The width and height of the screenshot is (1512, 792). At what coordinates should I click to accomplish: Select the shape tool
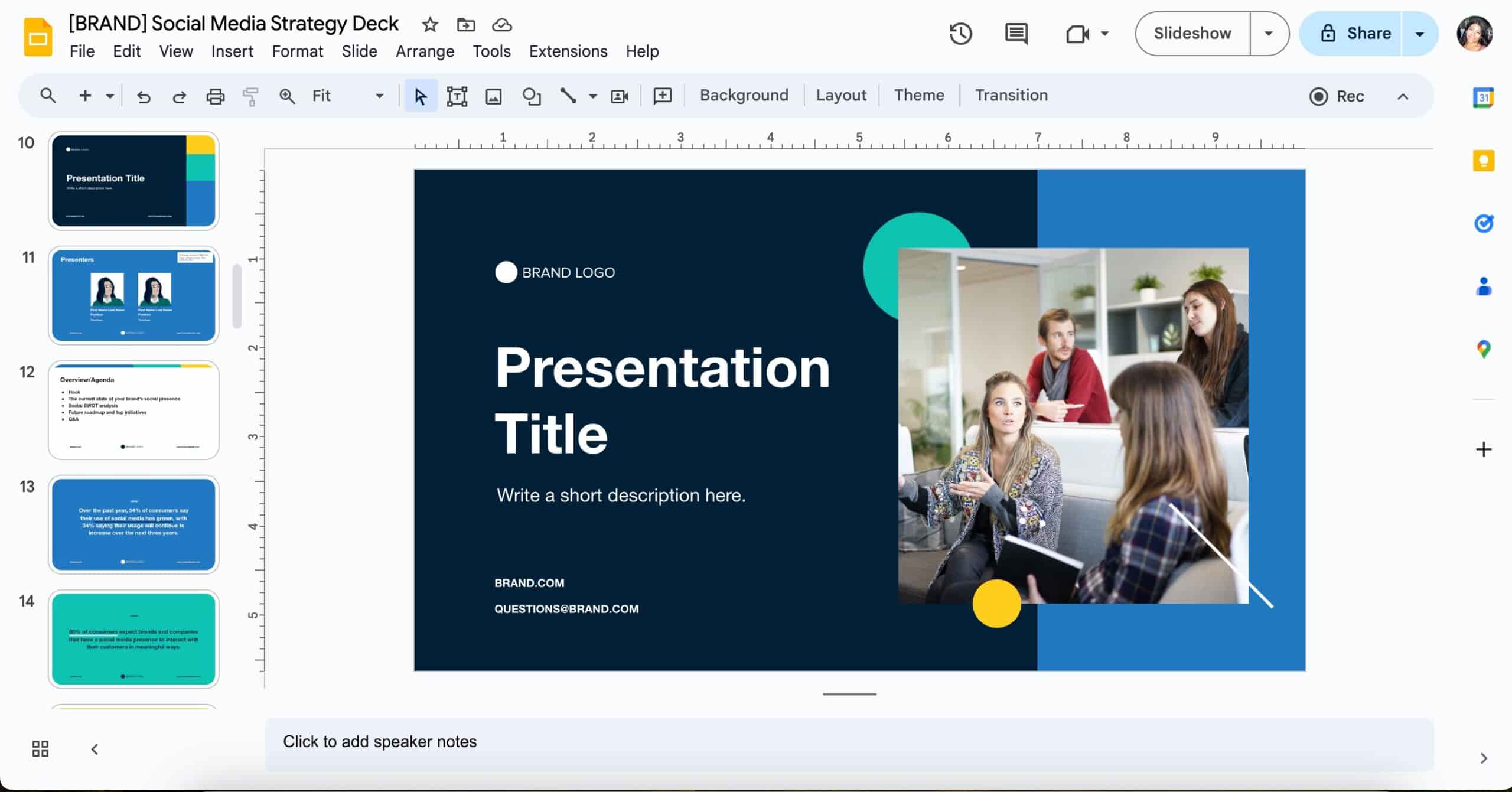click(531, 95)
